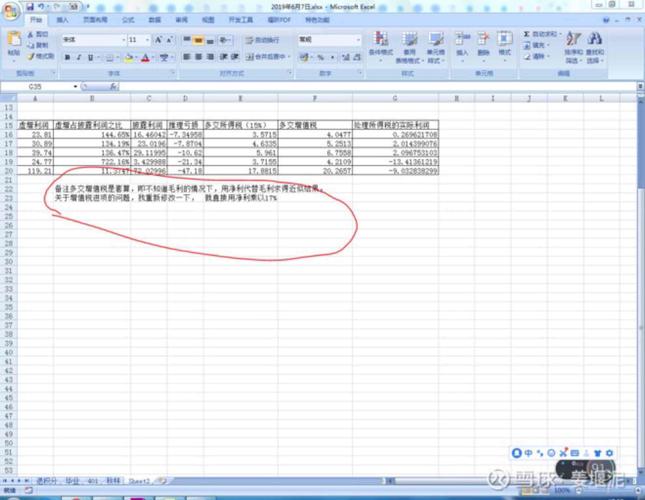This screenshot has height=500, width=645.
Task: Apply the yellow fill color bucket
Action: [128, 58]
